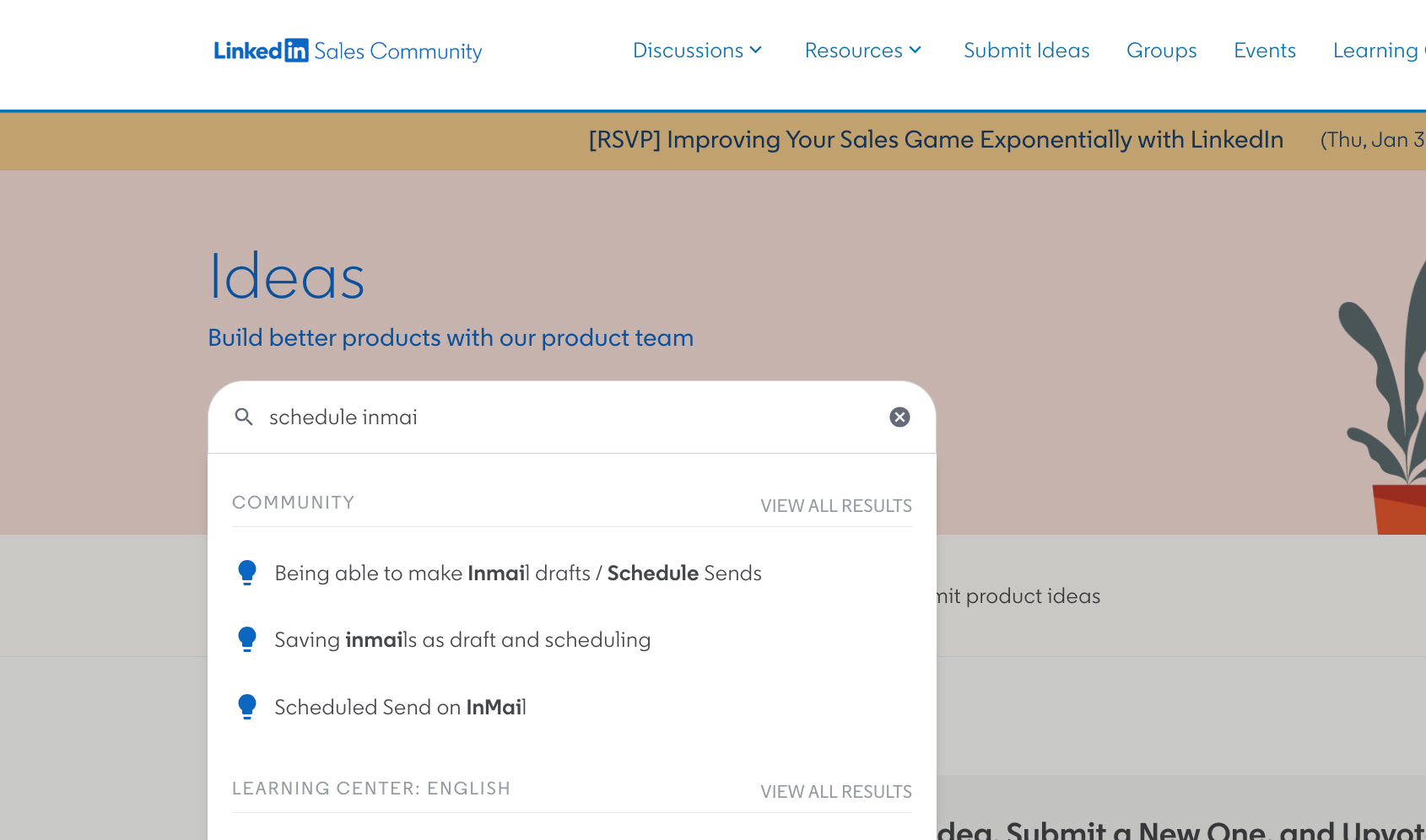Open the RSVP Improving Your Sales Game banner
Screen dimensions: 1426x840
(x=936, y=139)
